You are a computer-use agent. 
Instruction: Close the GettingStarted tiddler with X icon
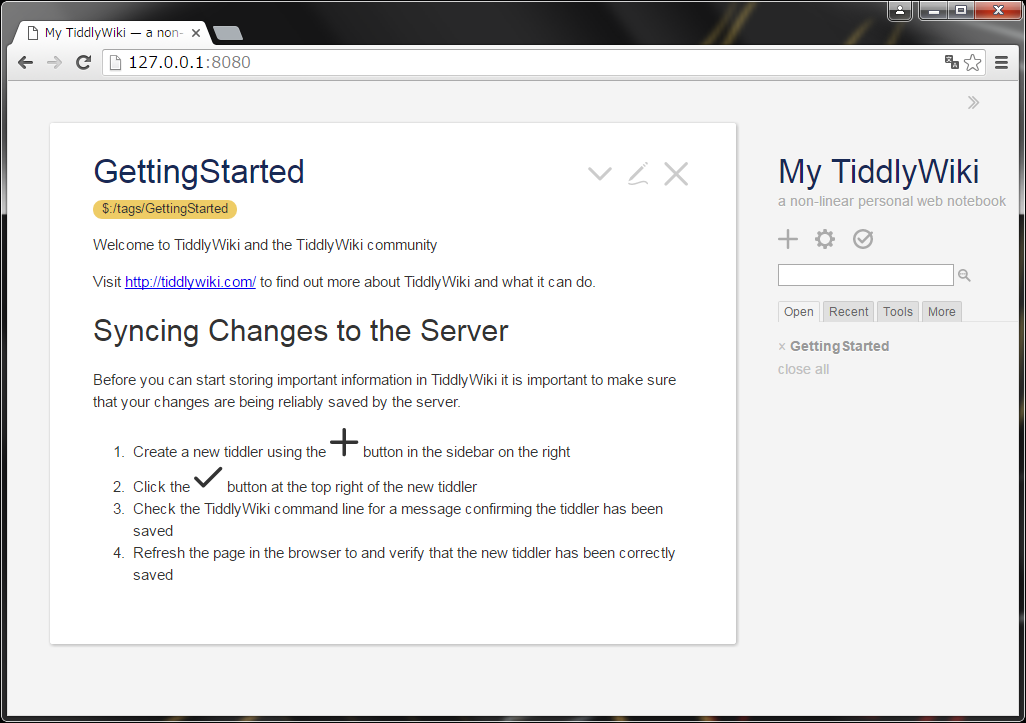tap(676, 174)
